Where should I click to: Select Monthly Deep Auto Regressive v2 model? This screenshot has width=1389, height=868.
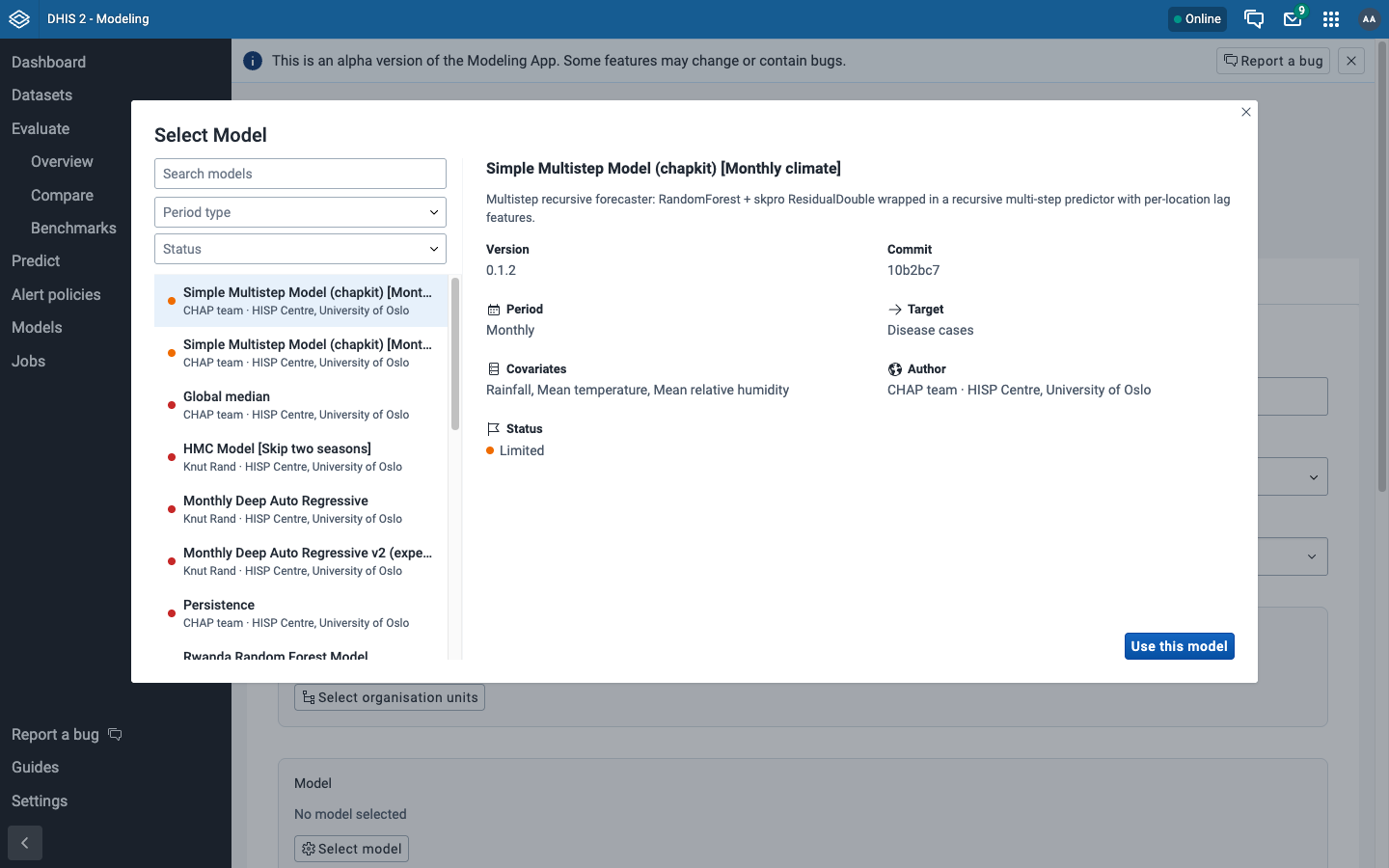point(301,561)
